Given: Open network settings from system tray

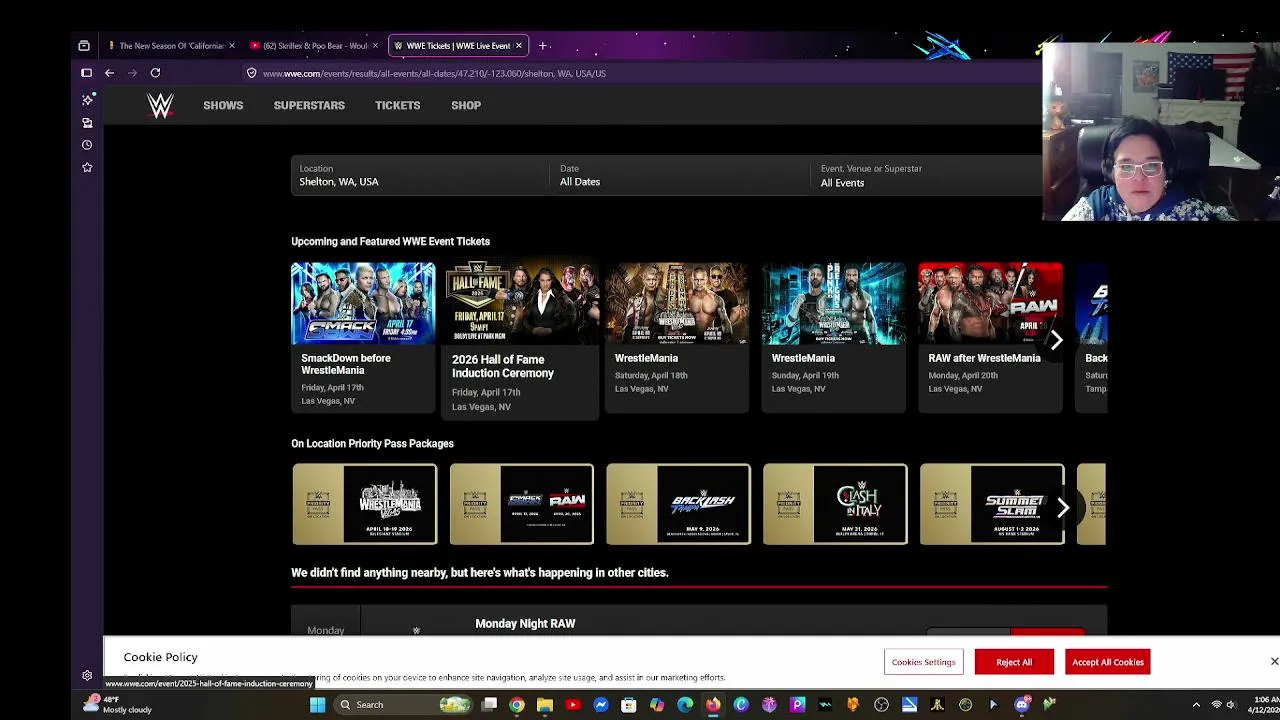Looking at the screenshot, I should tap(1217, 705).
